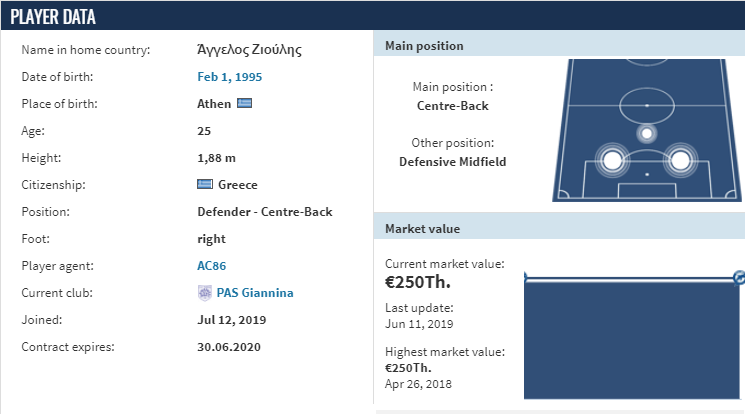Click the Defender - Centre-Back position value
This screenshot has width=745, height=414.
(265, 212)
